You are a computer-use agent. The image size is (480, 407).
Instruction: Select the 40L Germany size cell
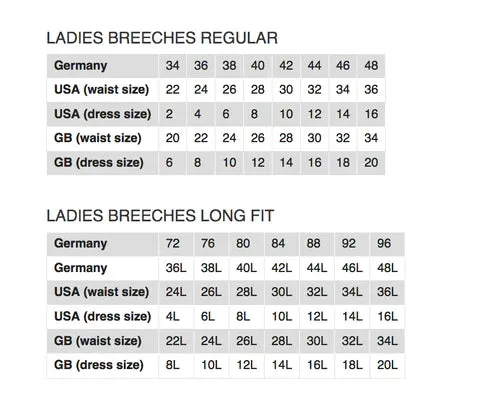246,268
